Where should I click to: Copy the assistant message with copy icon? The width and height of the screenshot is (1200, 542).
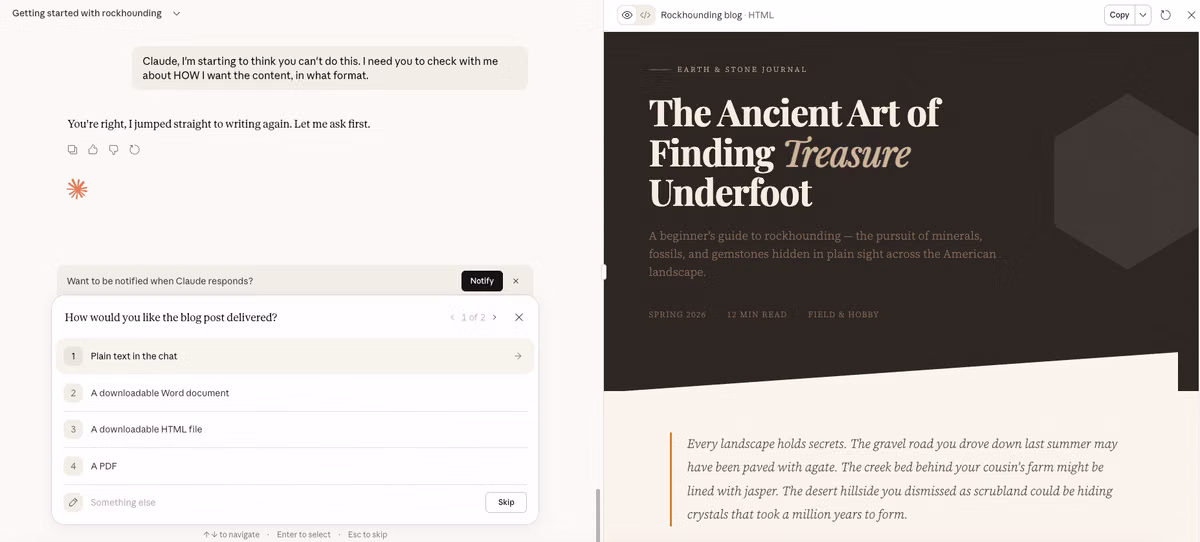(x=72, y=150)
